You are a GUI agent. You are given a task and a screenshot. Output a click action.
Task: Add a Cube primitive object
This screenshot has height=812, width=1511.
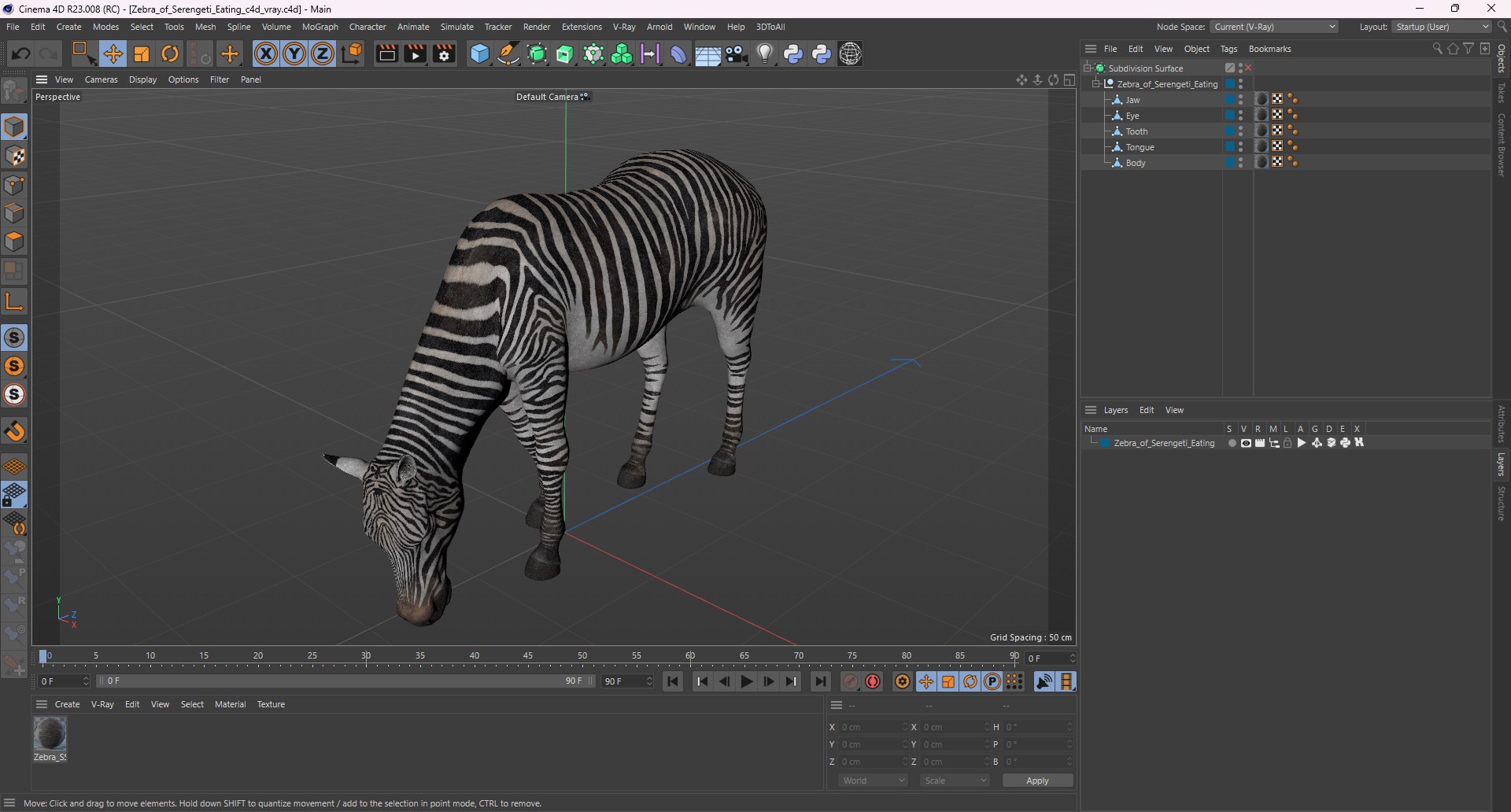click(x=479, y=54)
